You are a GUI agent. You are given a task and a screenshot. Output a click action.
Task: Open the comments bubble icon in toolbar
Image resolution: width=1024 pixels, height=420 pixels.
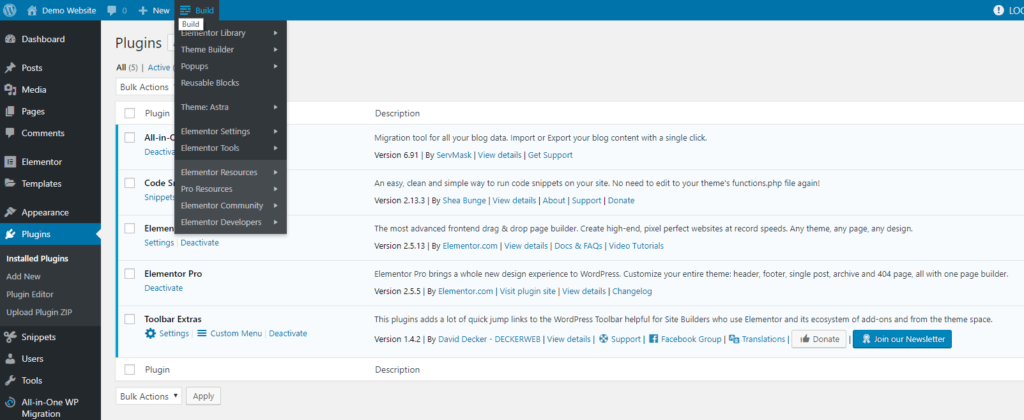pos(112,10)
